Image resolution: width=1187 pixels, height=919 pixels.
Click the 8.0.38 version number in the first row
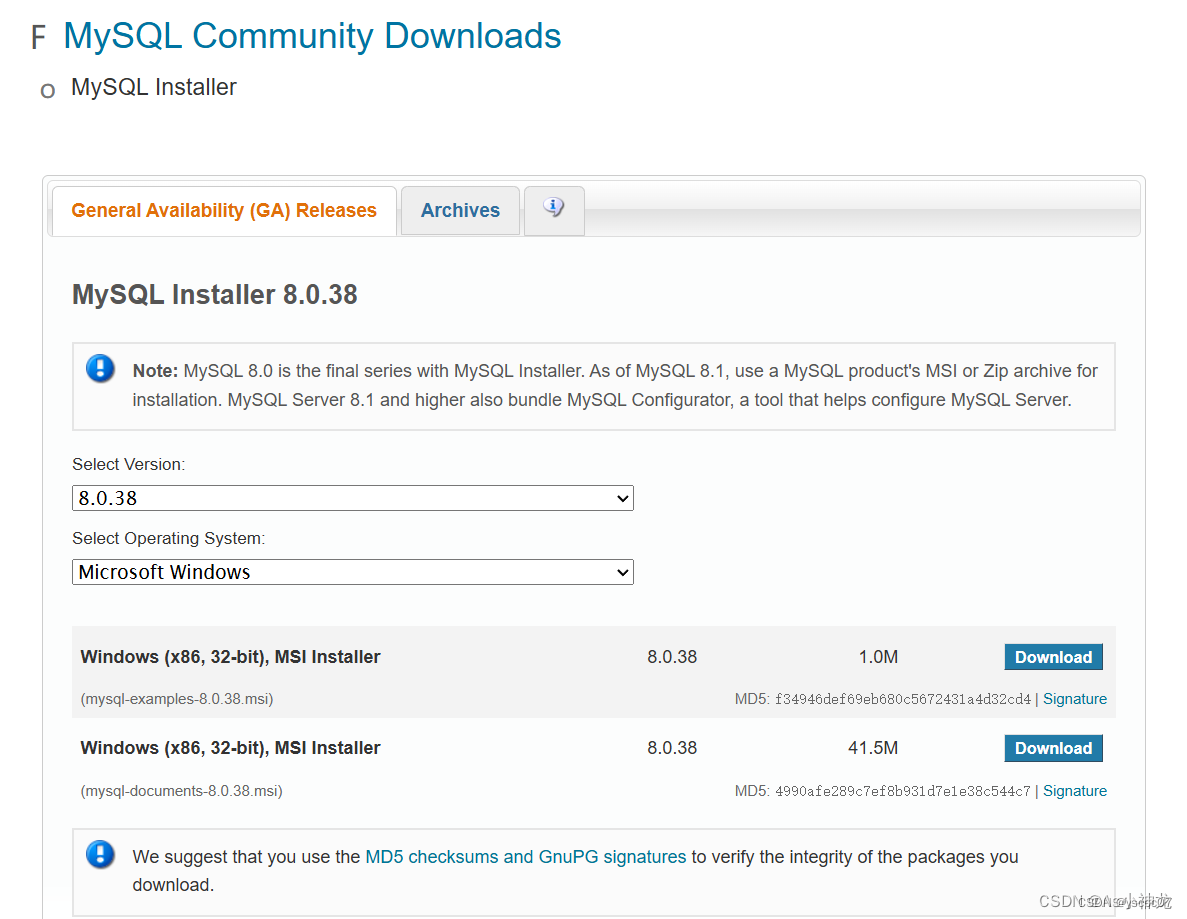click(x=673, y=657)
